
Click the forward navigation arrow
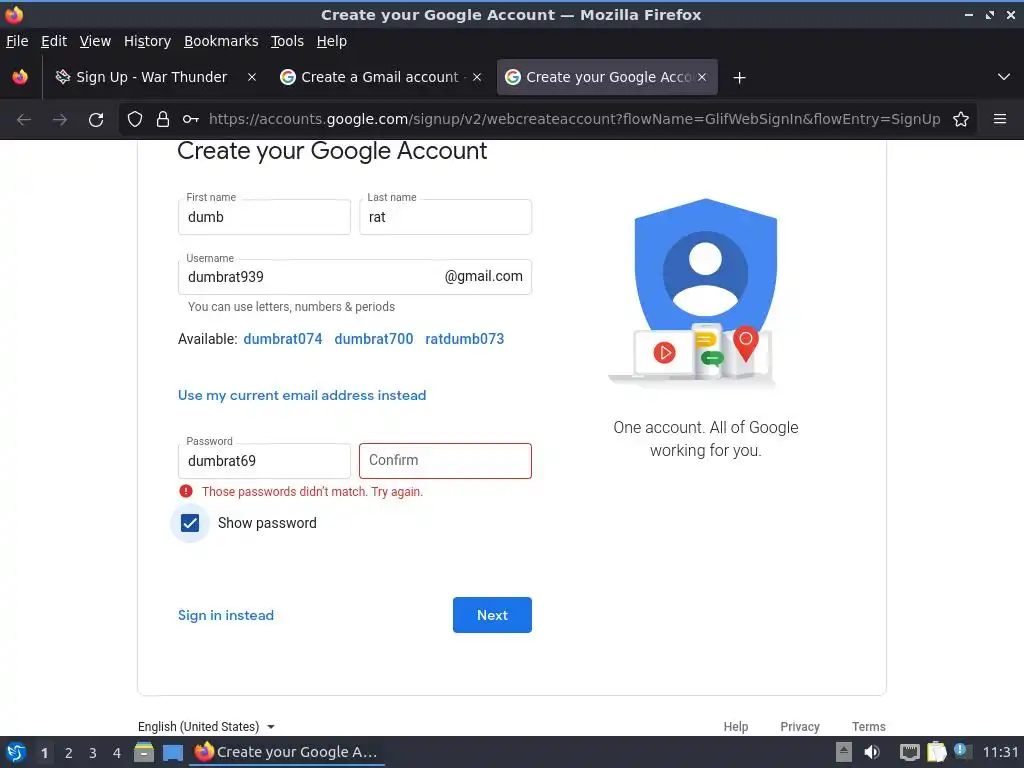59,120
